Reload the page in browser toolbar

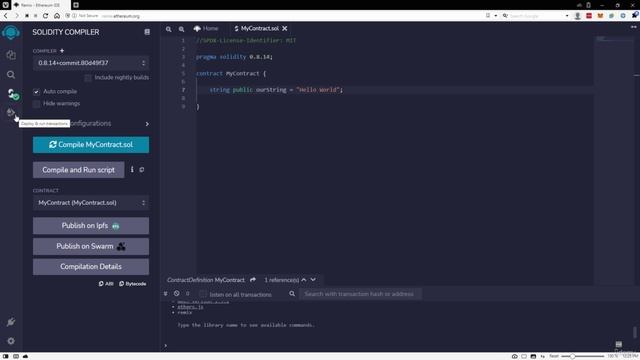point(45,16)
